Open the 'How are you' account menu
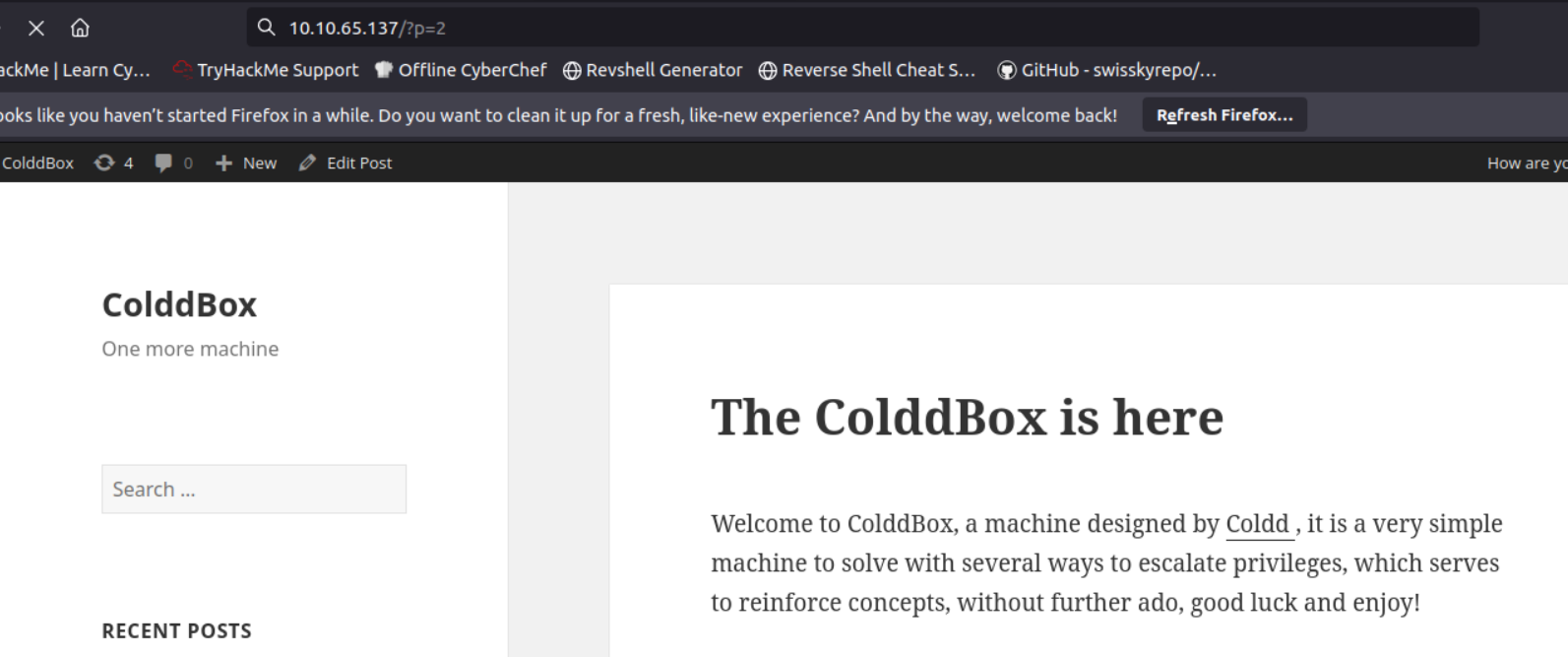The image size is (1568, 657). point(1526,164)
